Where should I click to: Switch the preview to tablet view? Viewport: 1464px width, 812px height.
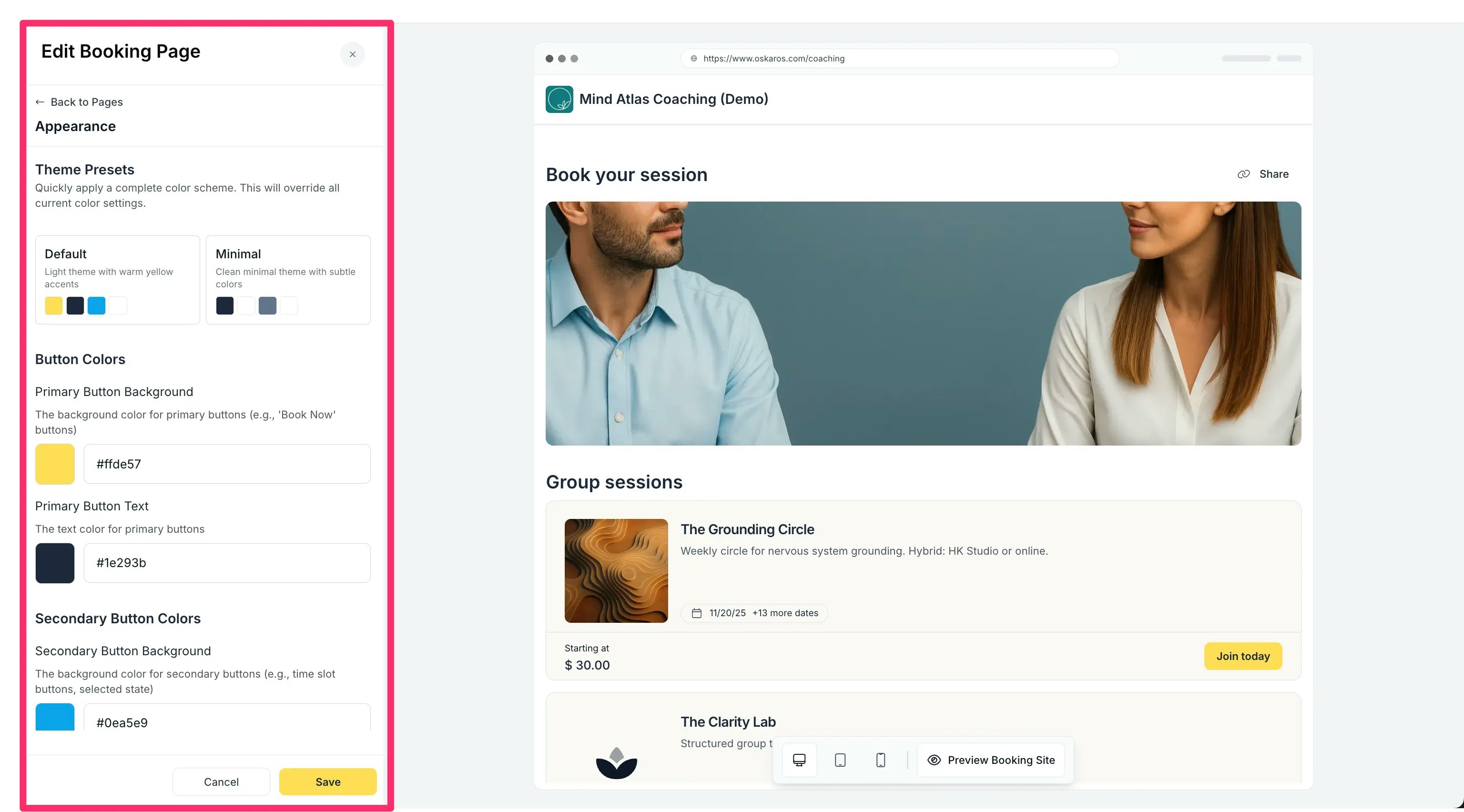(840, 760)
